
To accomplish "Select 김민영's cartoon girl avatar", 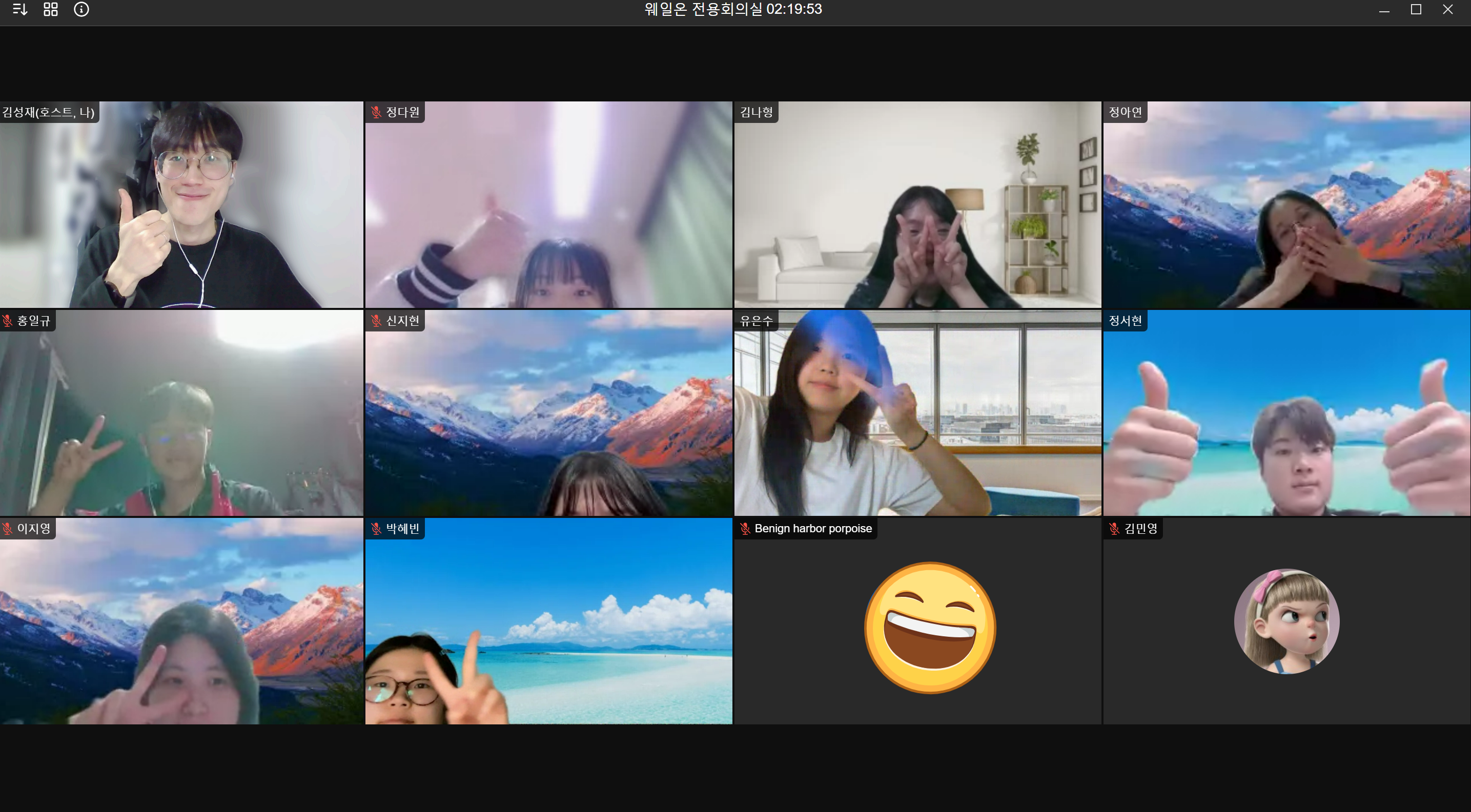I will click(x=1286, y=621).
